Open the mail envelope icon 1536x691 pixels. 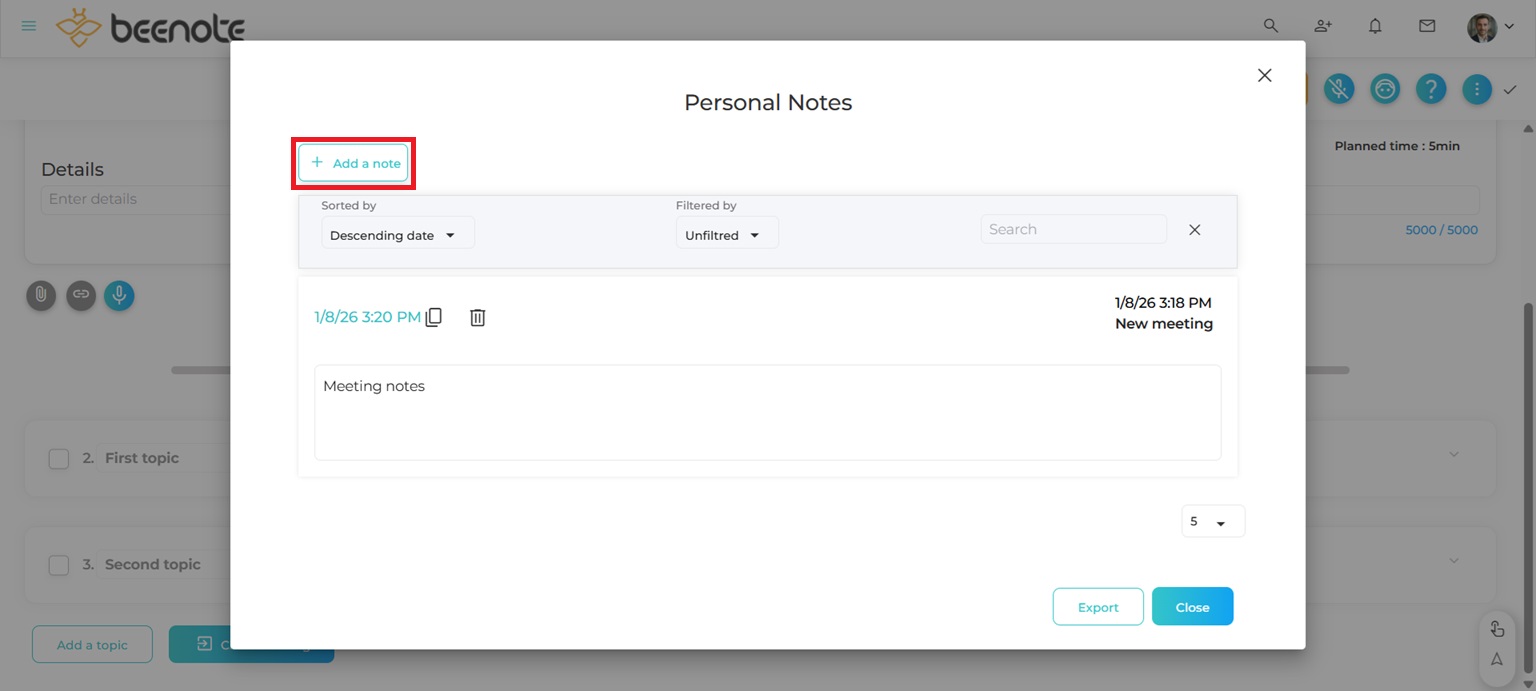pos(1427,26)
